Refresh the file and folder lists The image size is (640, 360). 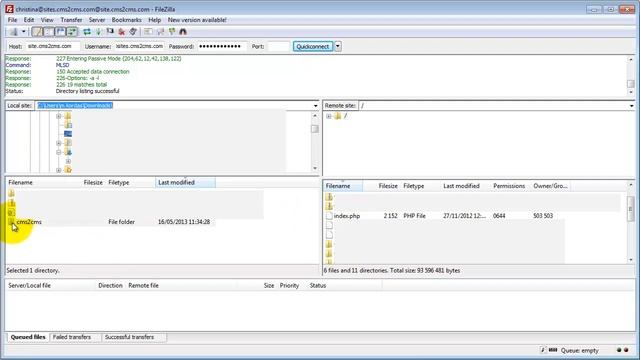tap(87, 31)
